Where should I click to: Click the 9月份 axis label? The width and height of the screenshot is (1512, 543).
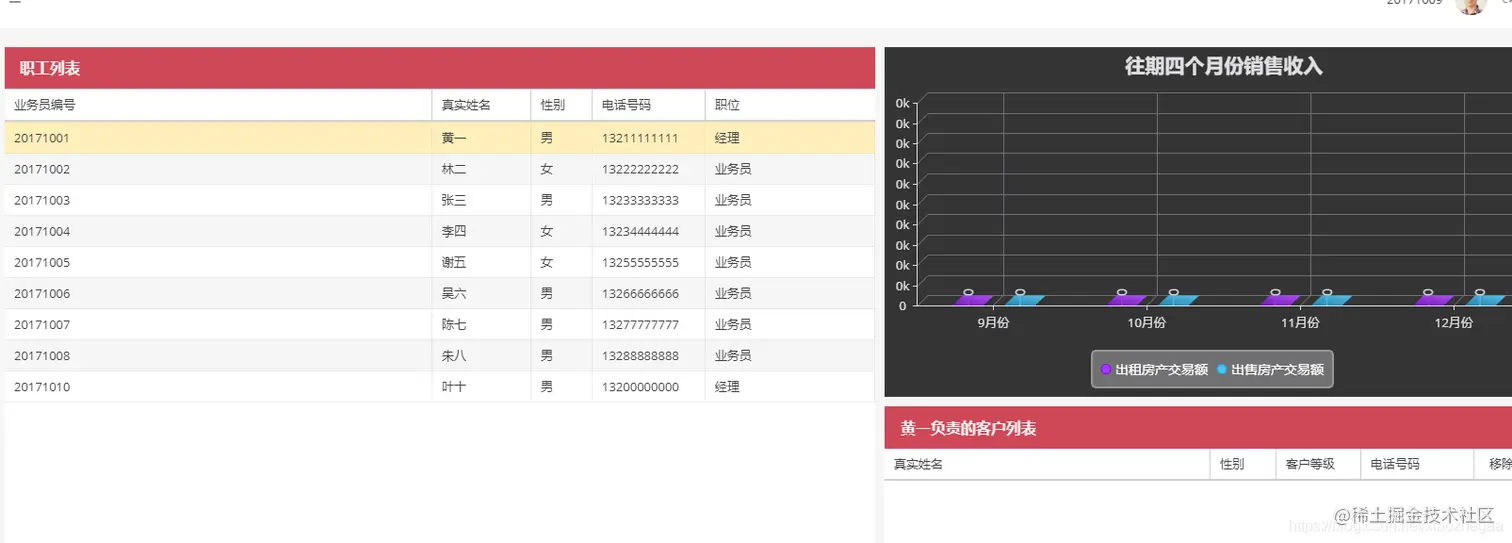(993, 323)
